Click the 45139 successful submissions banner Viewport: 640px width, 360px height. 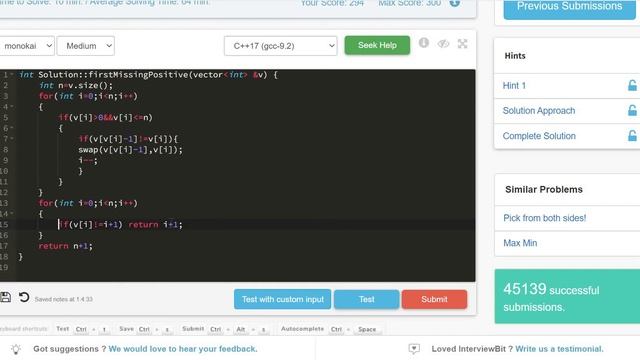pyautogui.click(x=567, y=296)
